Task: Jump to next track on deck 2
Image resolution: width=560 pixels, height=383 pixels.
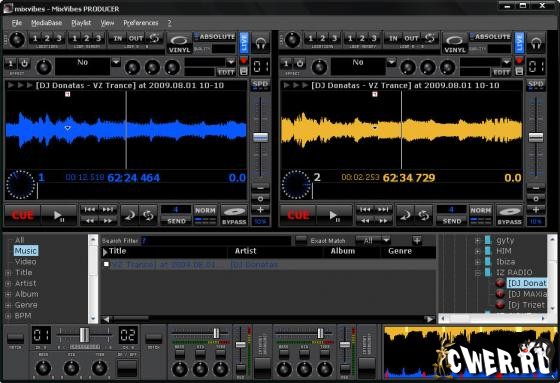Action: (x=383, y=210)
